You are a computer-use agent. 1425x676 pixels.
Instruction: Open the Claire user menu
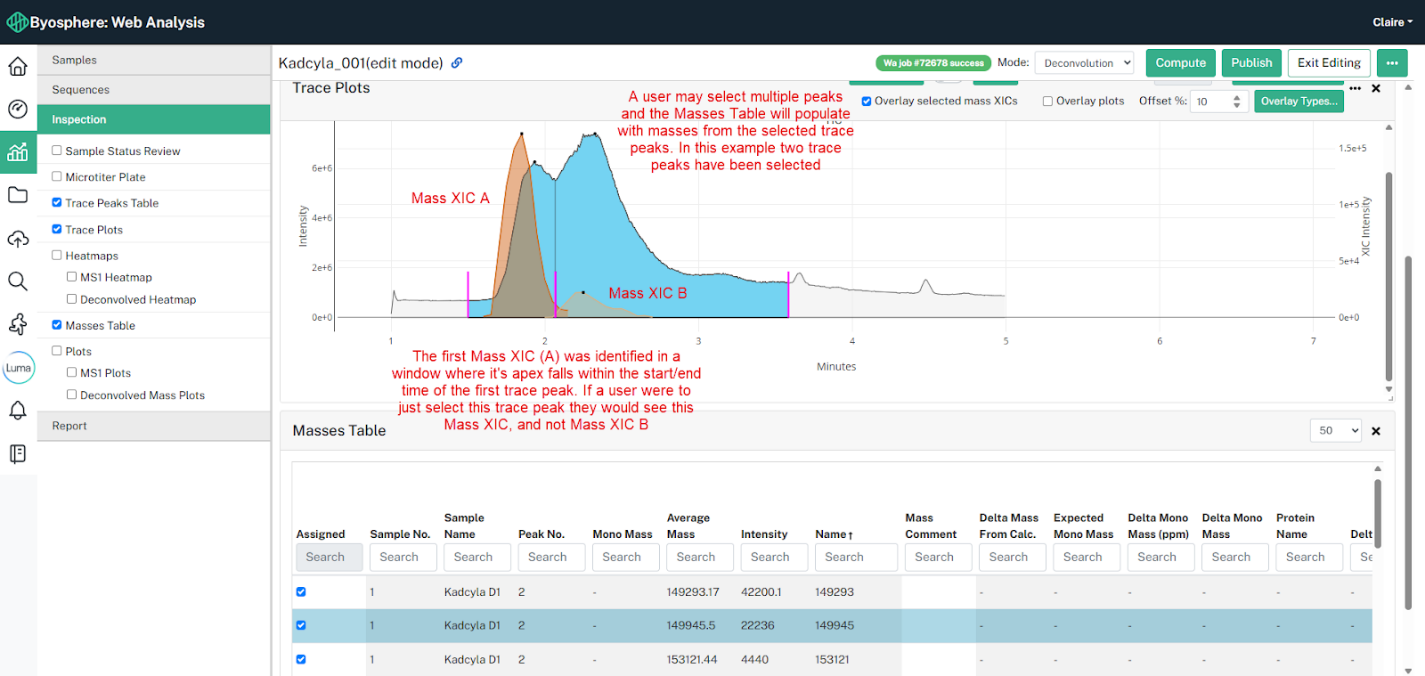tap(1389, 22)
